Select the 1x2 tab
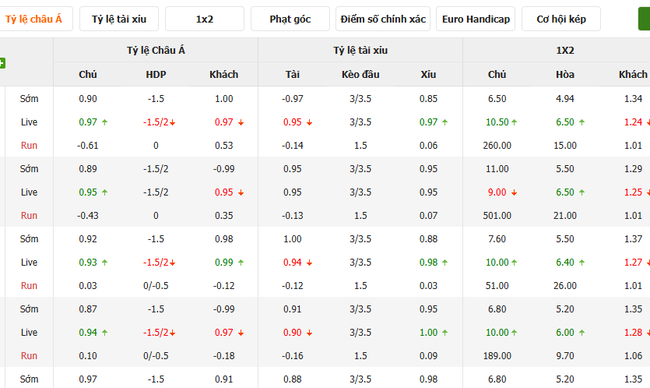The width and height of the screenshot is (650, 388). tap(204, 19)
